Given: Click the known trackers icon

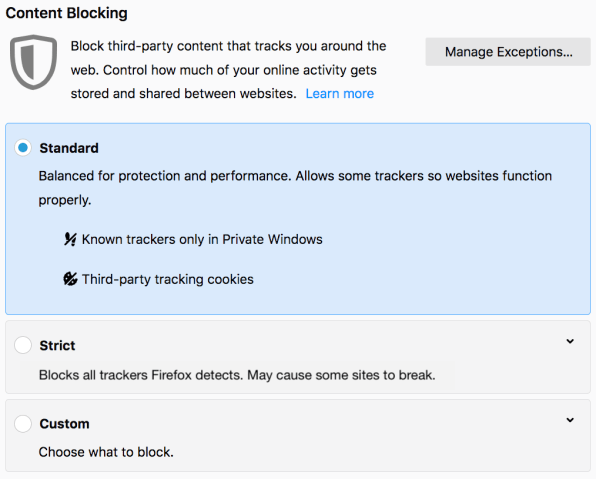Looking at the screenshot, I should (70, 239).
